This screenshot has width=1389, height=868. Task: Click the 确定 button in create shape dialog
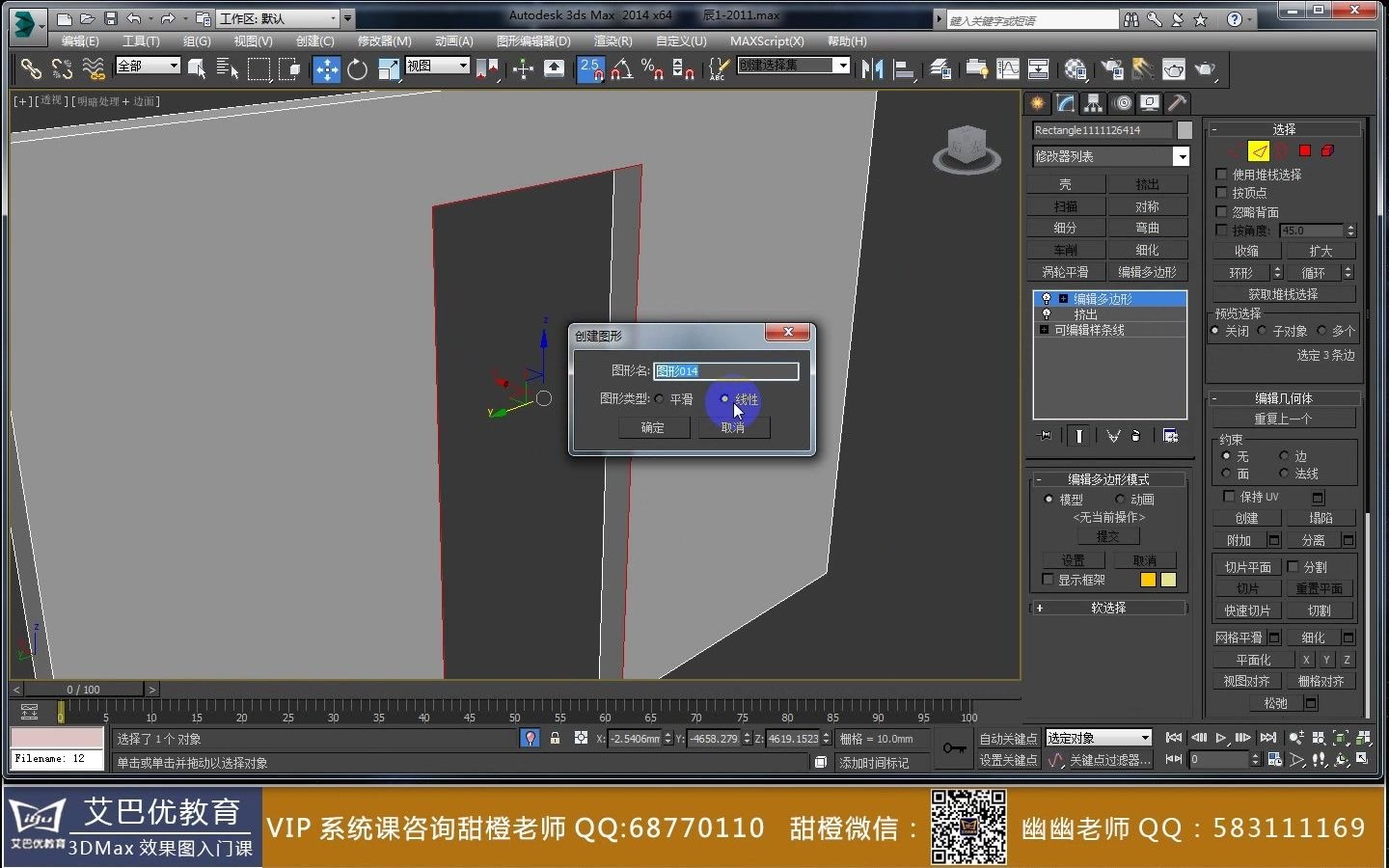(x=653, y=428)
